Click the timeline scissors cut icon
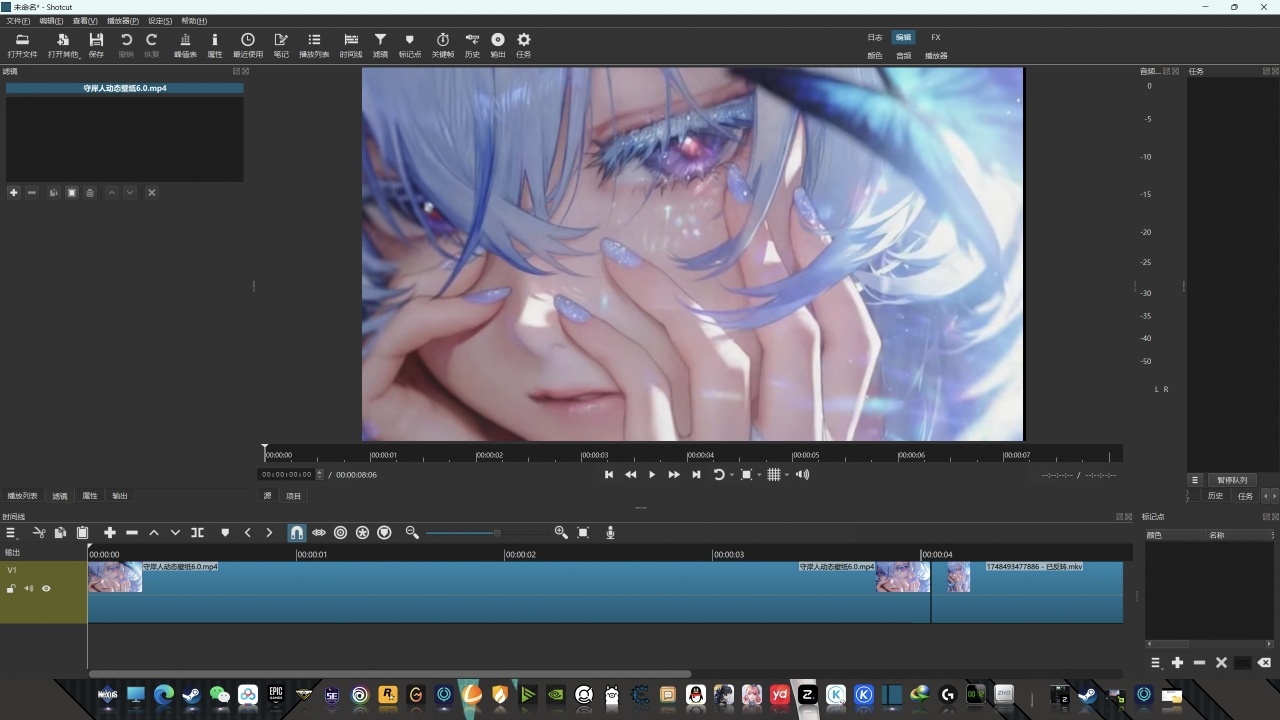 click(x=39, y=533)
